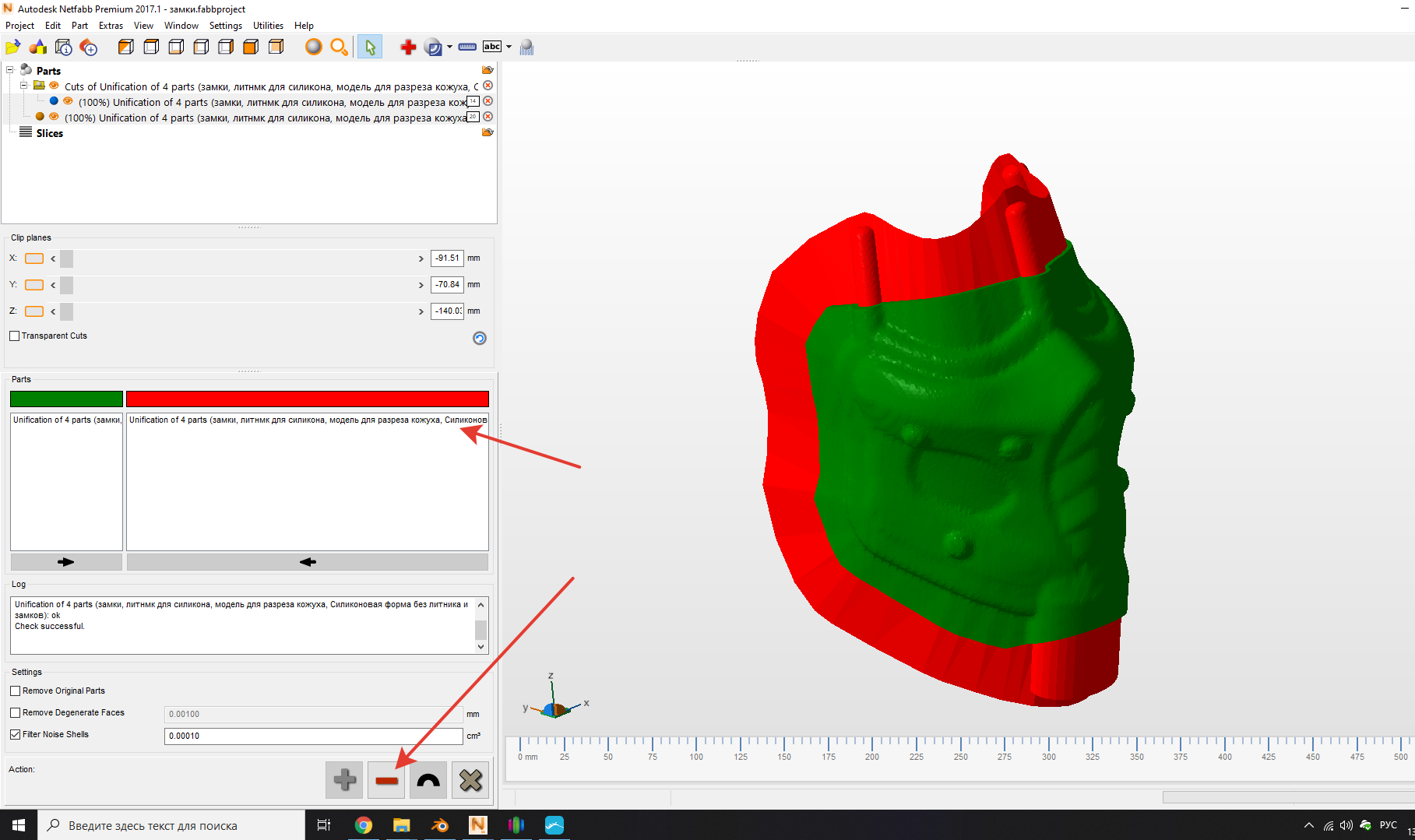Image resolution: width=1415 pixels, height=840 pixels.
Task: Collapse the Parts tree root node
Action: 9,70
